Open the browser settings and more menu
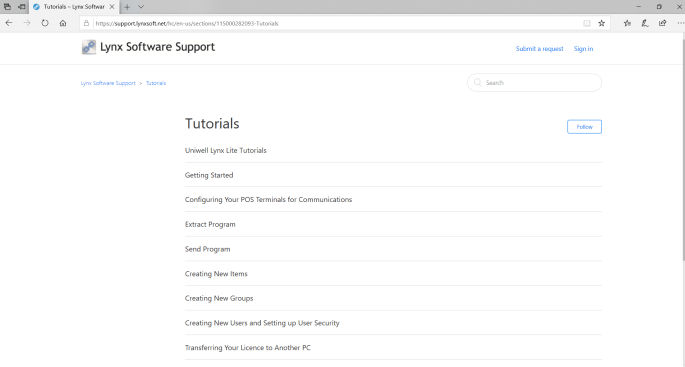The height and width of the screenshot is (367, 685). pos(680,23)
